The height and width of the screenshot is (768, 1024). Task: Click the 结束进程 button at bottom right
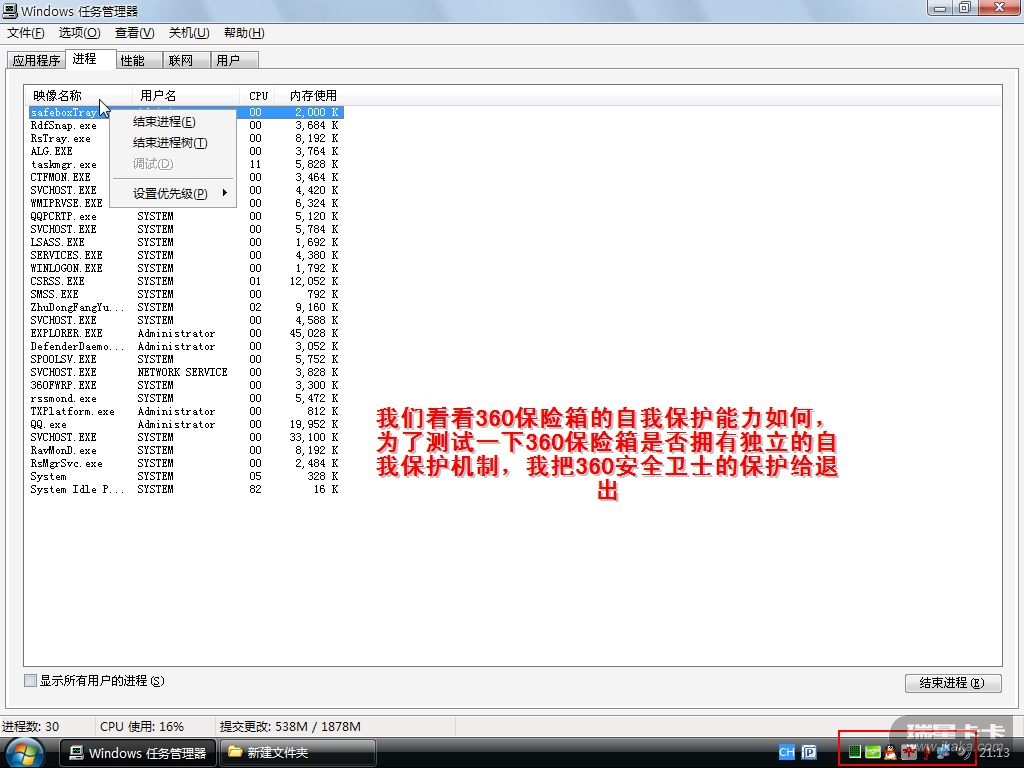click(x=953, y=682)
